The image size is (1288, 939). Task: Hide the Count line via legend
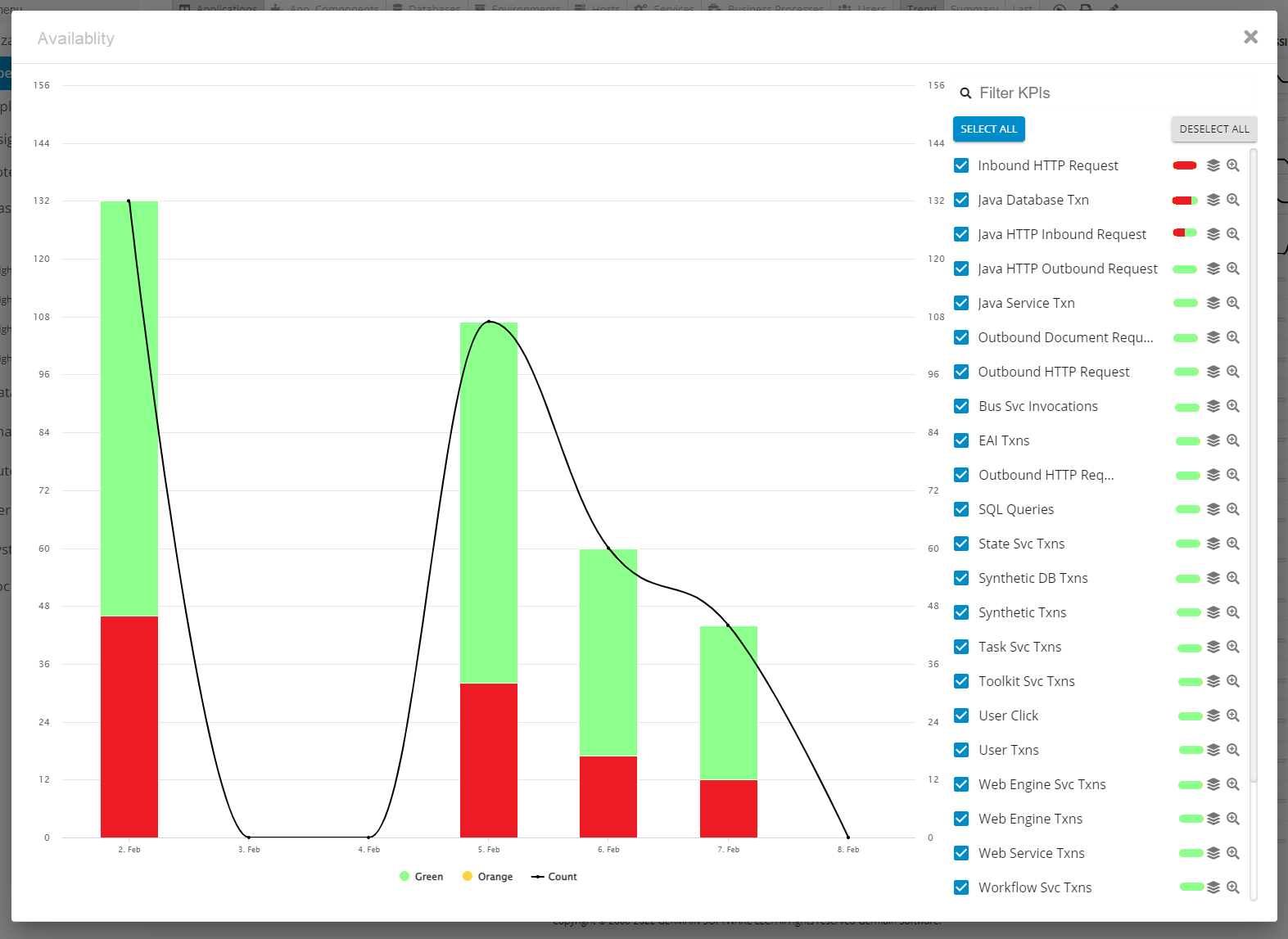coord(554,877)
